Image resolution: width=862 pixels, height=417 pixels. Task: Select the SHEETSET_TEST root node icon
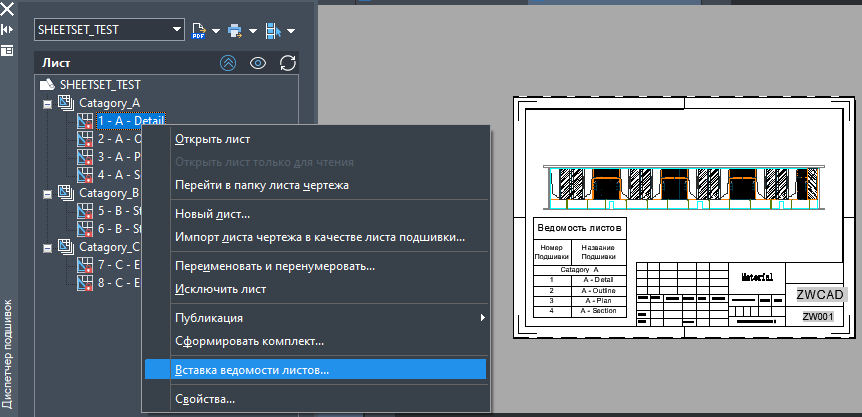point(46,86)
